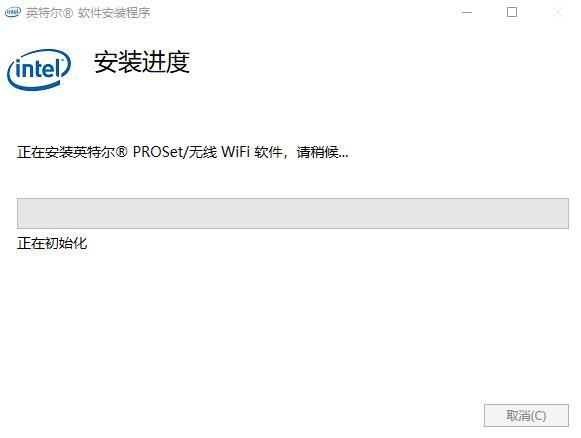The width and height of the screenshot is (581, 438).
Task: Click 请稍候... at the end of message
Action: pos(322,152)
